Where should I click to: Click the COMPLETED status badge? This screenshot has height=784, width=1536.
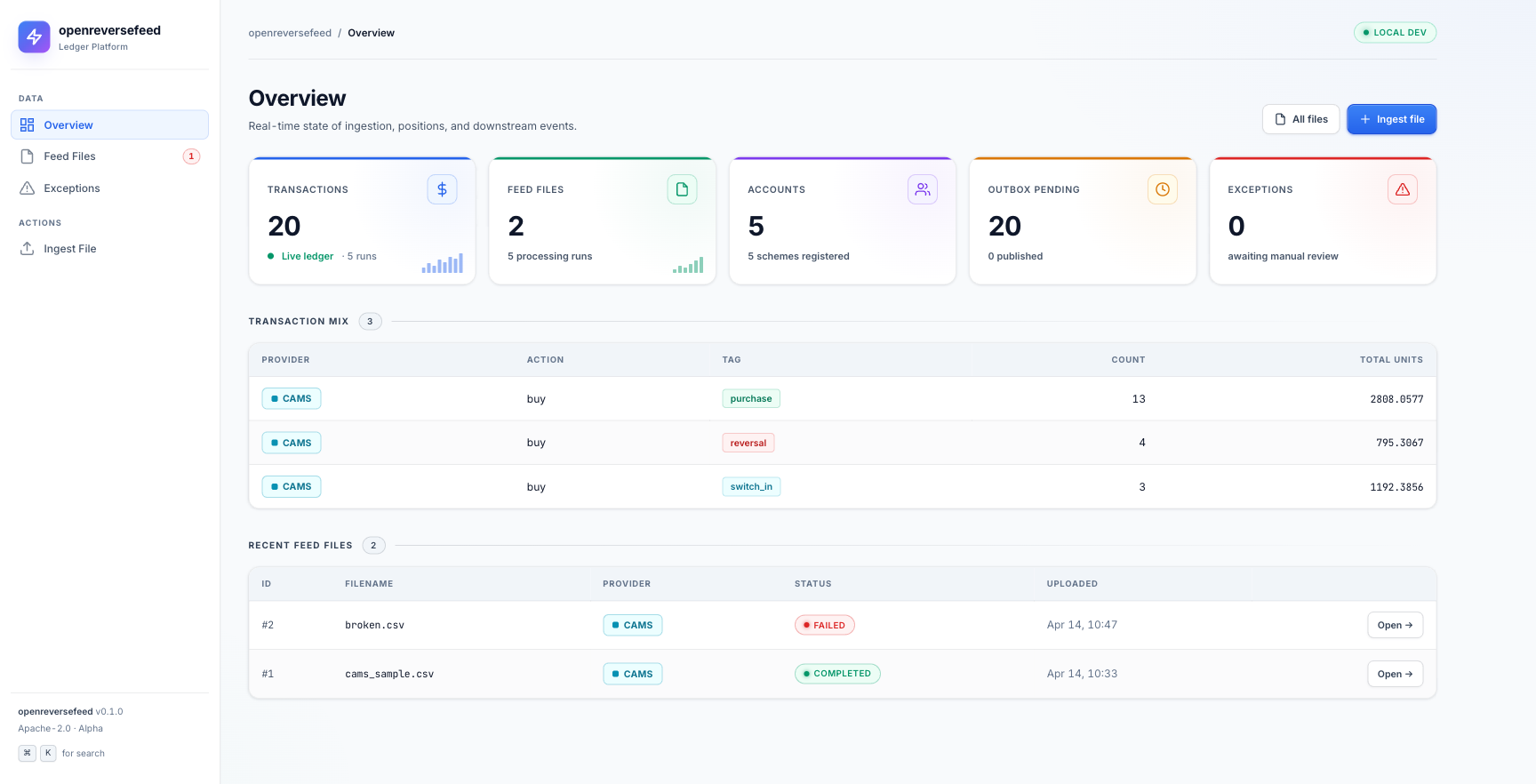point(837,674)
